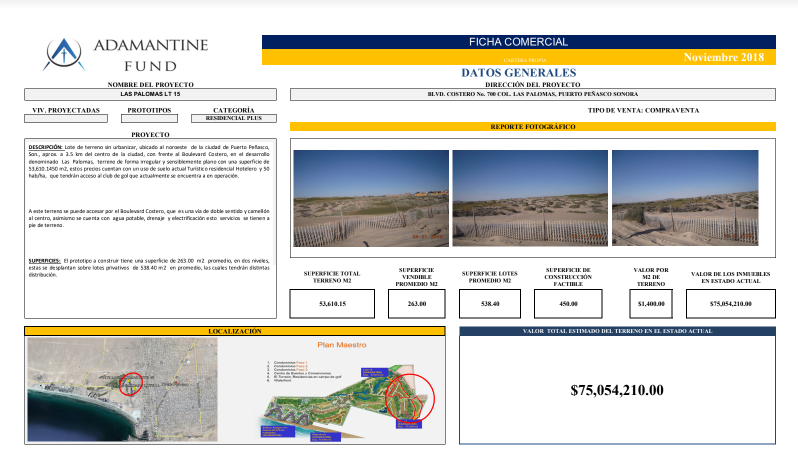Click the 'RESIDENCIAL PLUS' category field
The height and width of the screenshot is (473, 798).
[234, 118]
